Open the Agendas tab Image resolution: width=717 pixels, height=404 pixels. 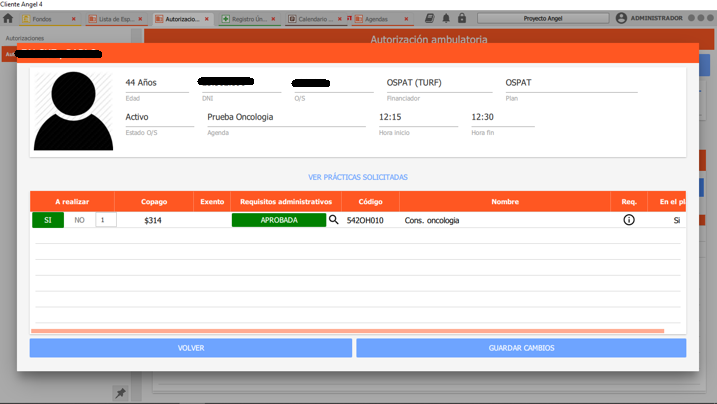tap(377, 19)
